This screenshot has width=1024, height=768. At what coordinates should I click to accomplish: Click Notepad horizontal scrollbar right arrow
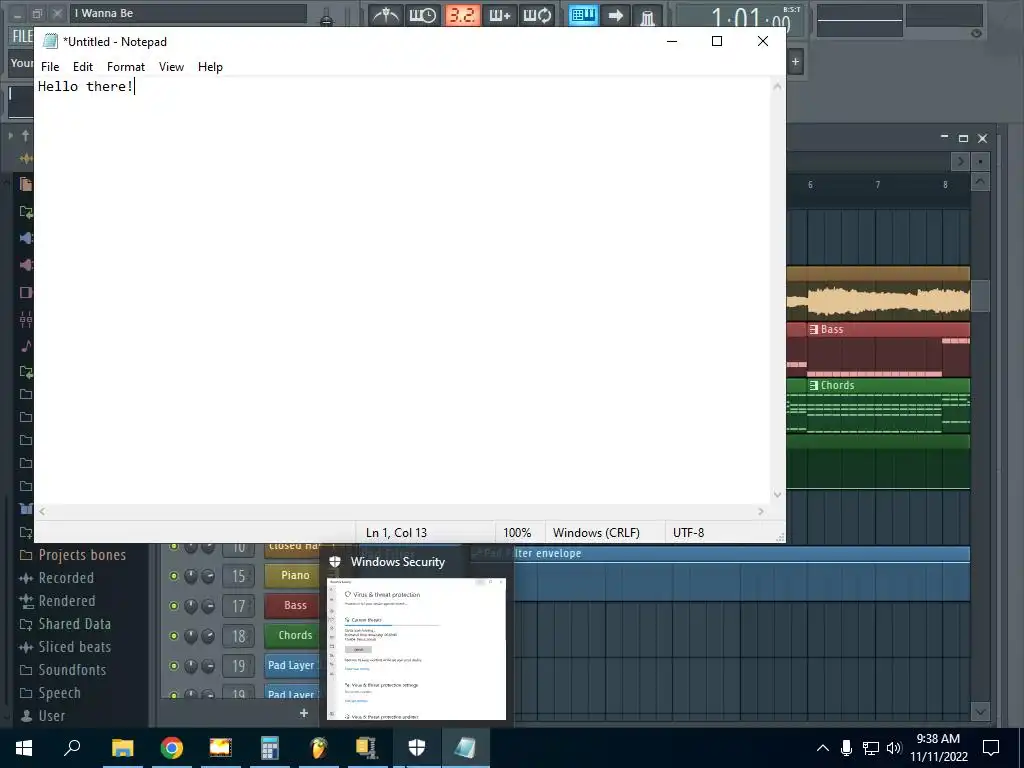pyautogui.click(x=761, y=512)
